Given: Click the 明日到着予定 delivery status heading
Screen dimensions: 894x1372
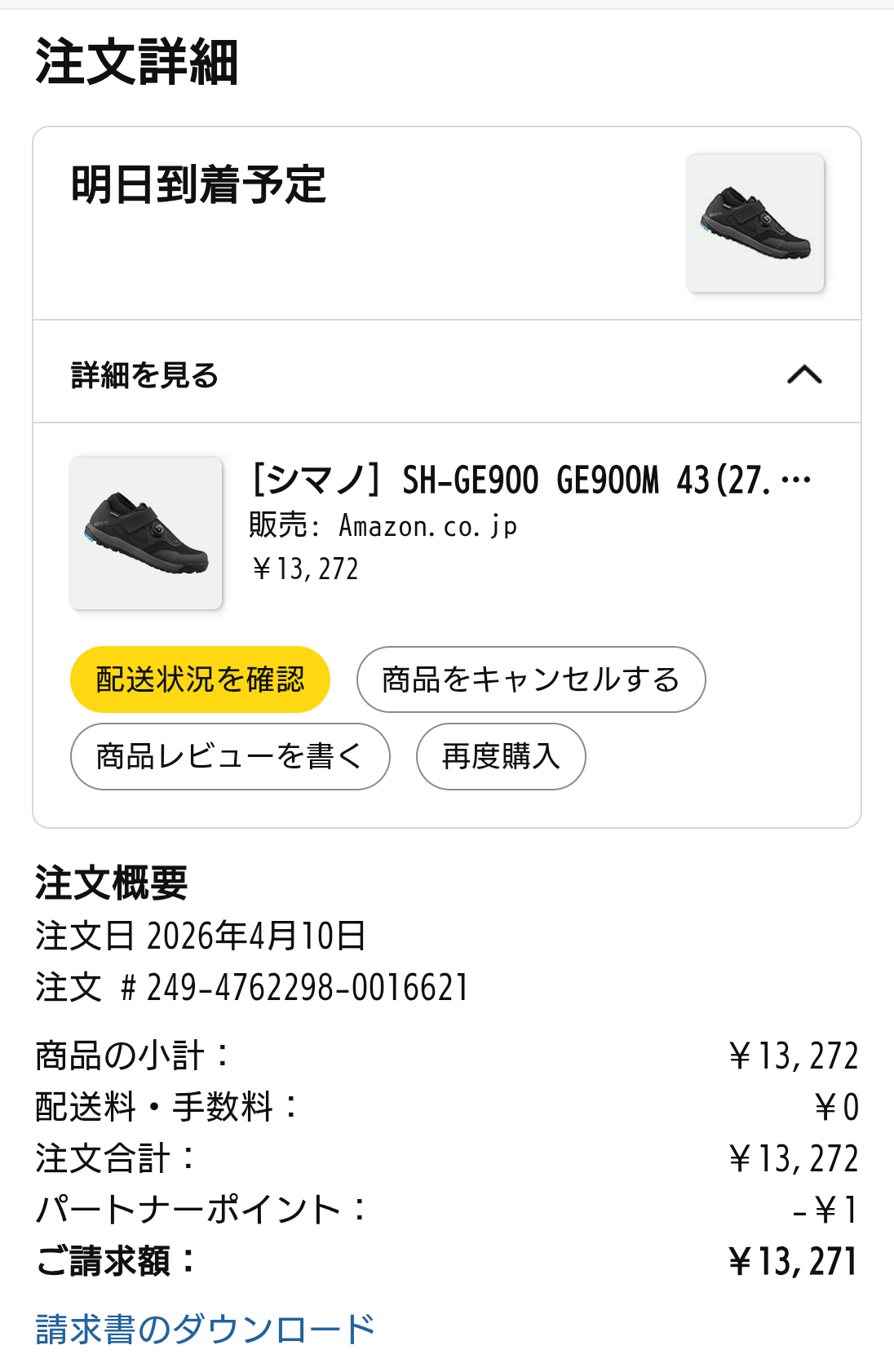Looking at the screenshot, I should (x=198, y=184).
